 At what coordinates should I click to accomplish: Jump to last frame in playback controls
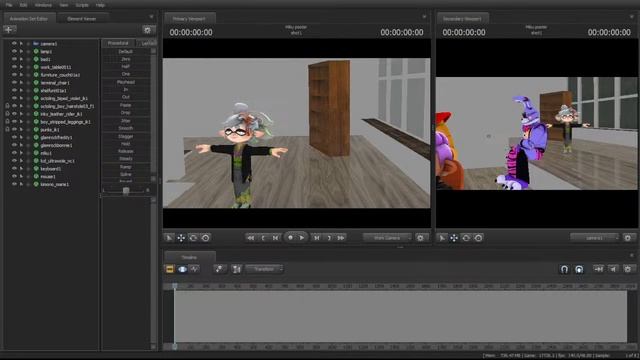coord(341,238)
